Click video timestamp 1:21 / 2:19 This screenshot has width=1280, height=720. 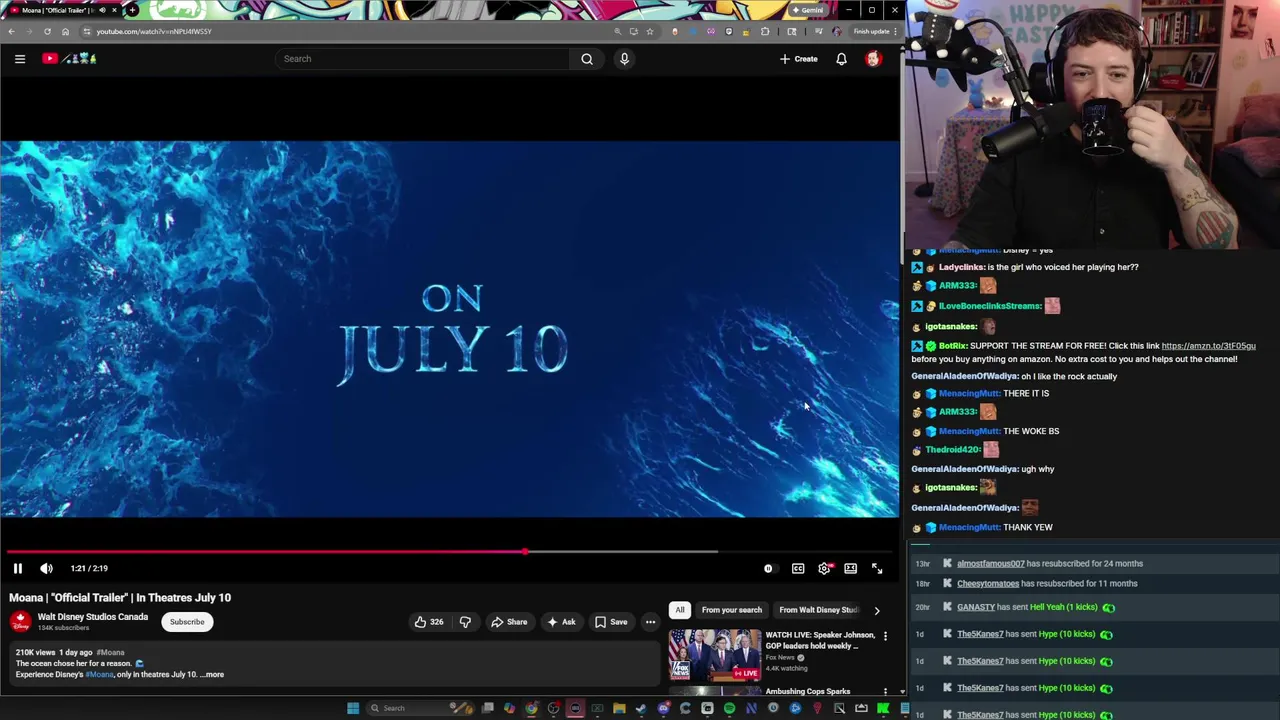point(89,568)
